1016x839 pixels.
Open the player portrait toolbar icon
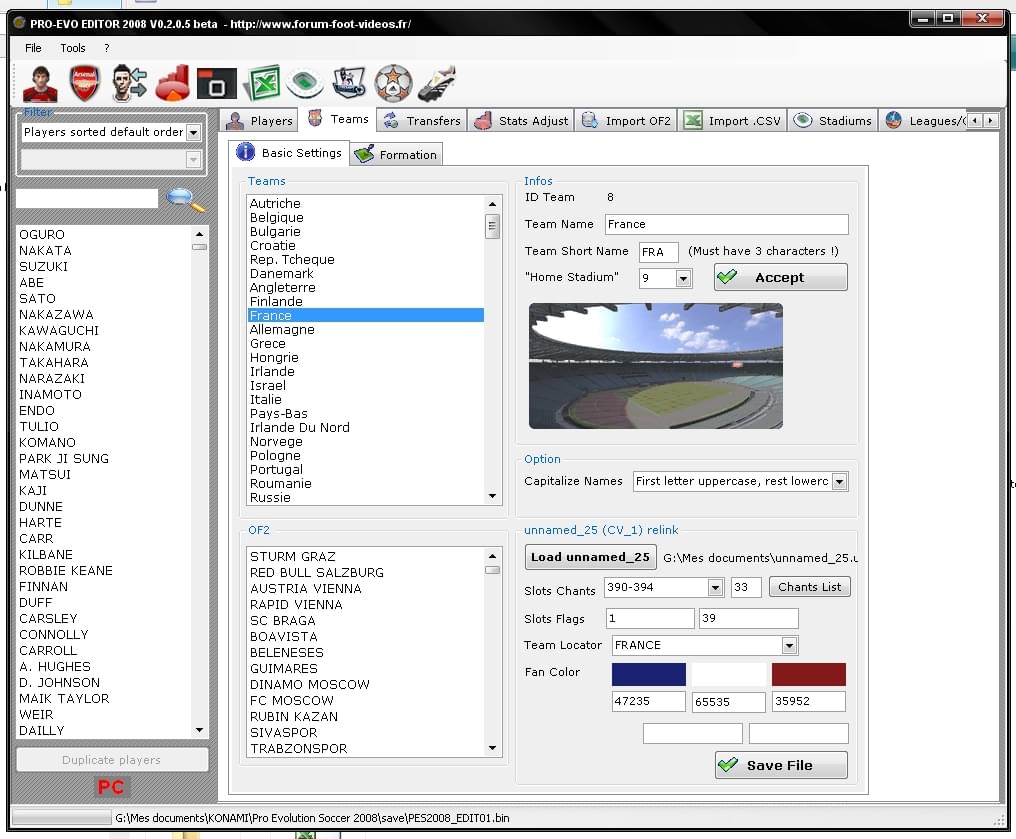(40, 84)
